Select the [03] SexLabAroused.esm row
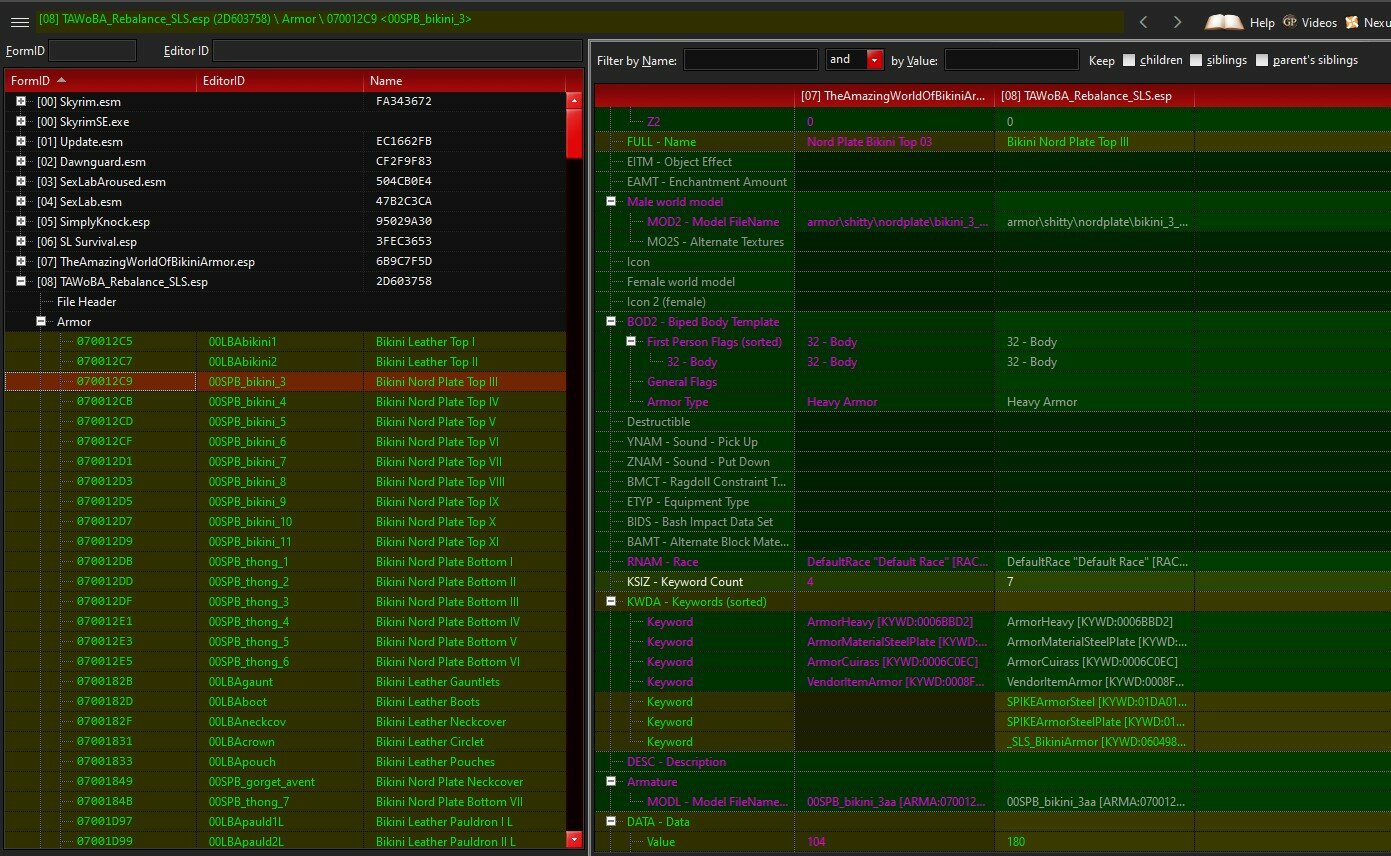Screen dimensions: 1391x856 pos(285,181)
